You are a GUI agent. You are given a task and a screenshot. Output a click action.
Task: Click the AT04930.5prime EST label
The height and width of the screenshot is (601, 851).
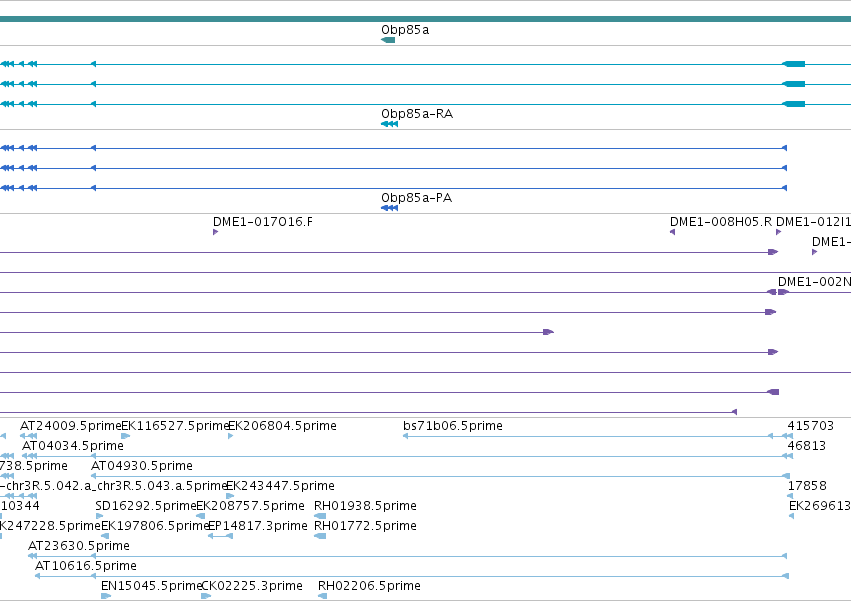[142, 466]
